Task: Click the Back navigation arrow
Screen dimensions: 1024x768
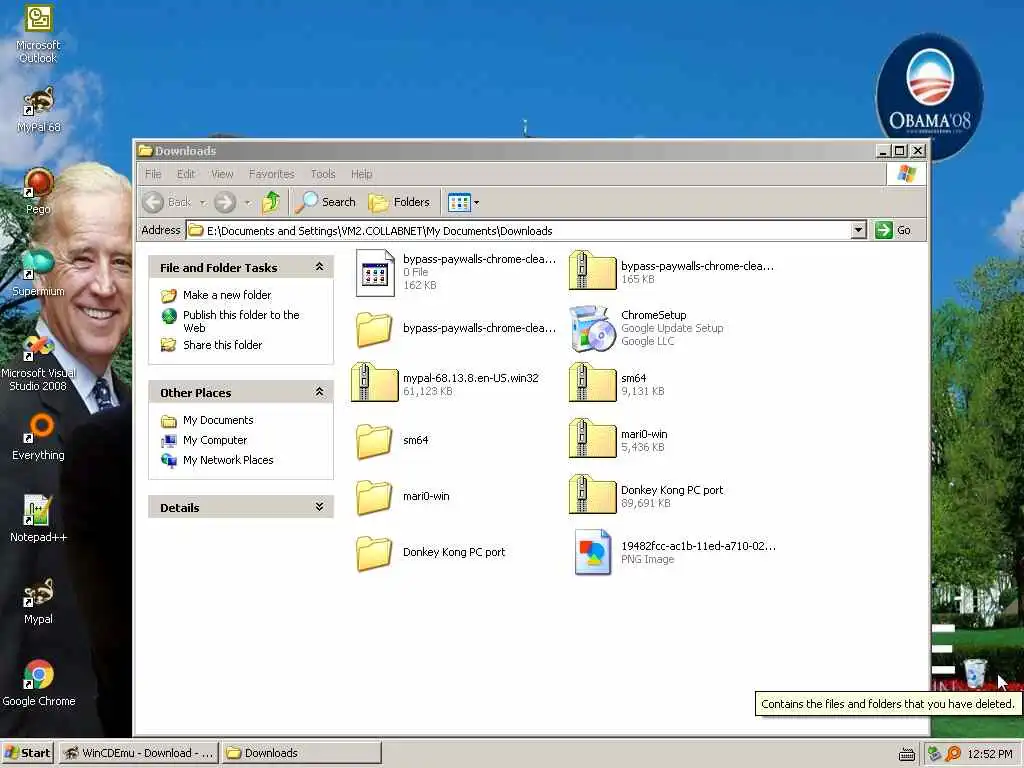Action: point(167,202)
